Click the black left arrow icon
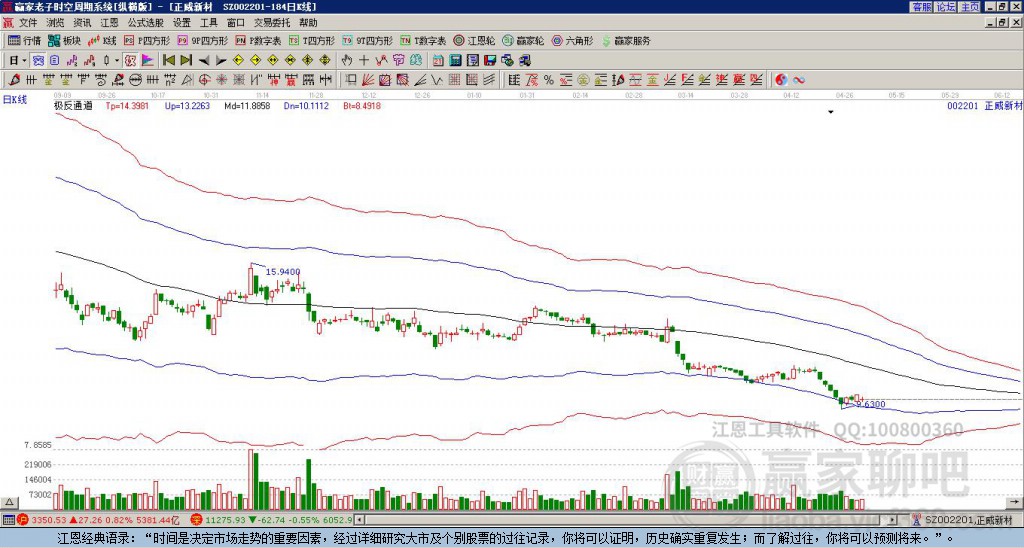Image resolution: width=1024 pixels, height=548 pixels. (204, 60)
